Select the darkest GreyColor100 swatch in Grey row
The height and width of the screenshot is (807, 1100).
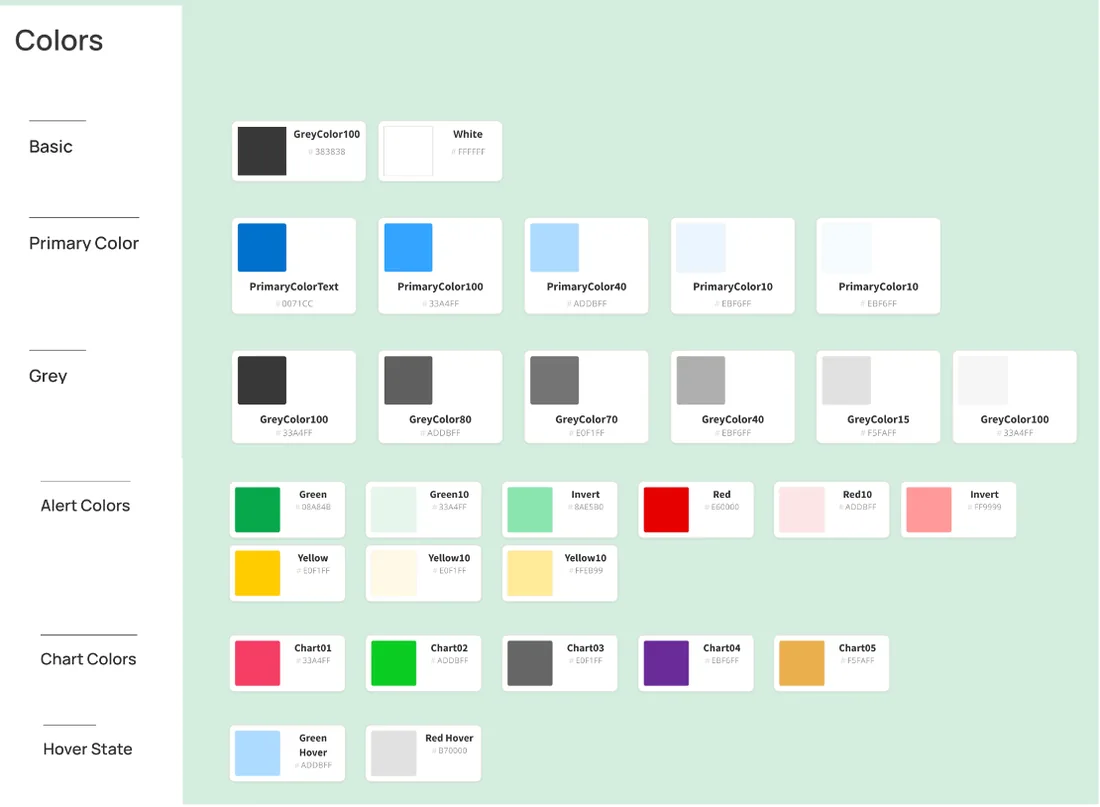pyautogui.click(x=262, y=380)
